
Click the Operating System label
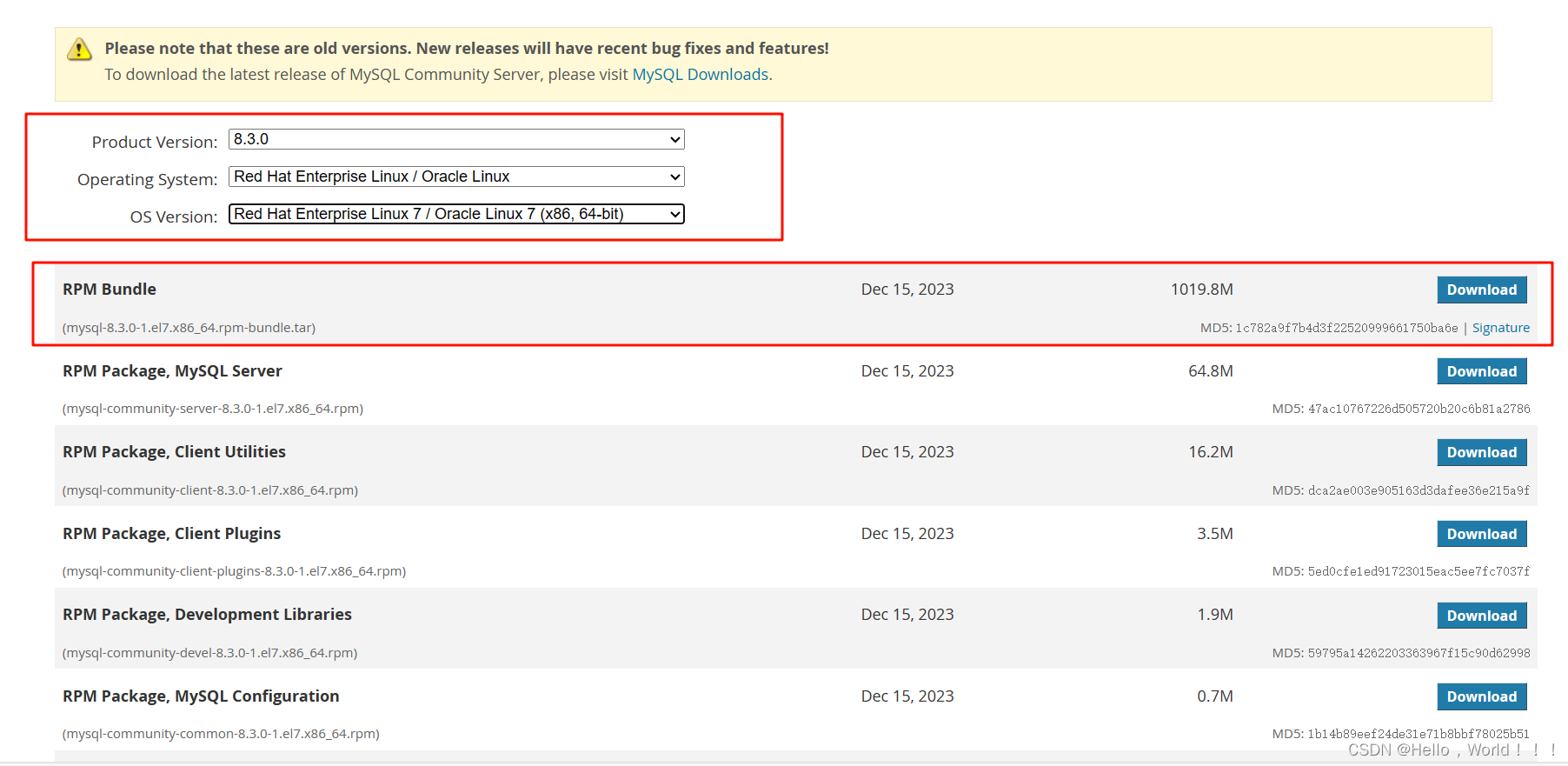148,179
